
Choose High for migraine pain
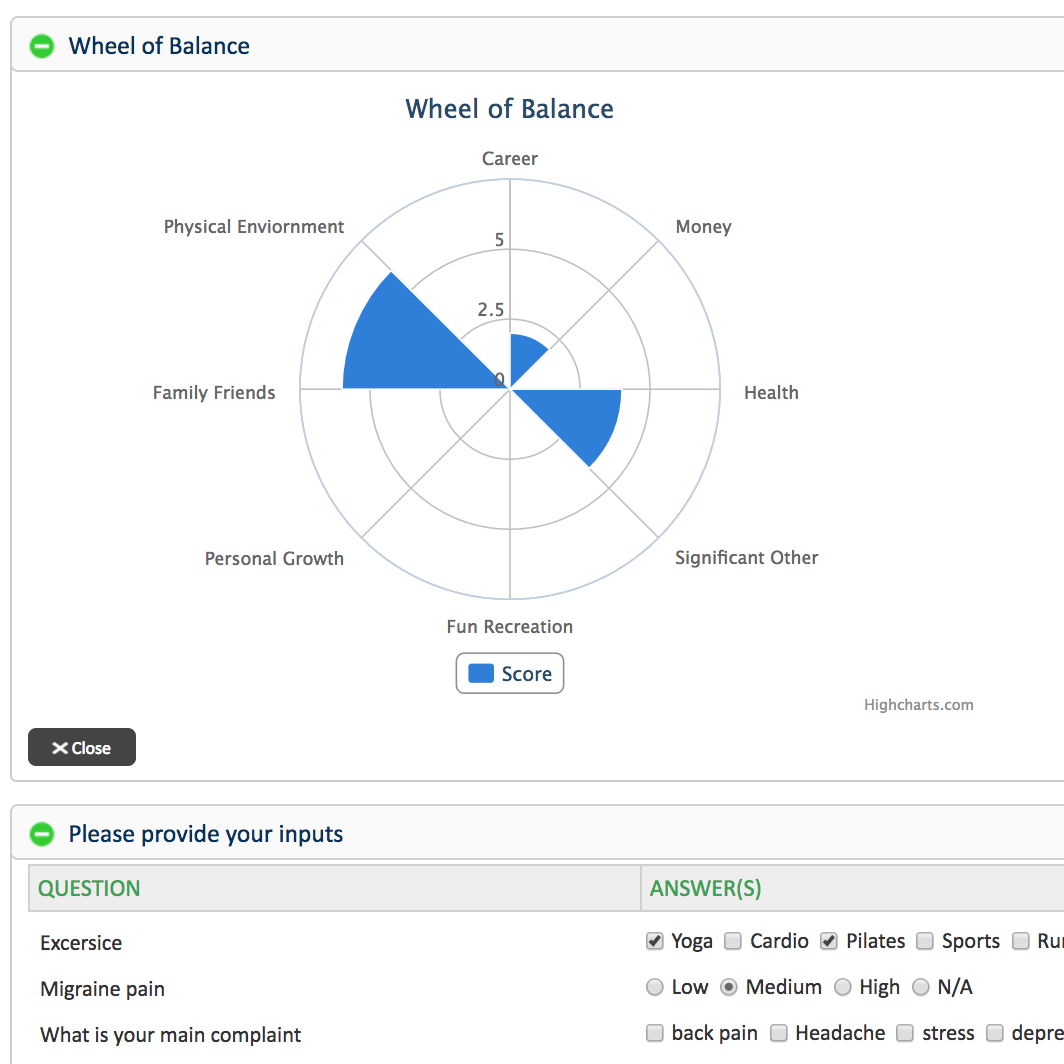pos(843,988)
